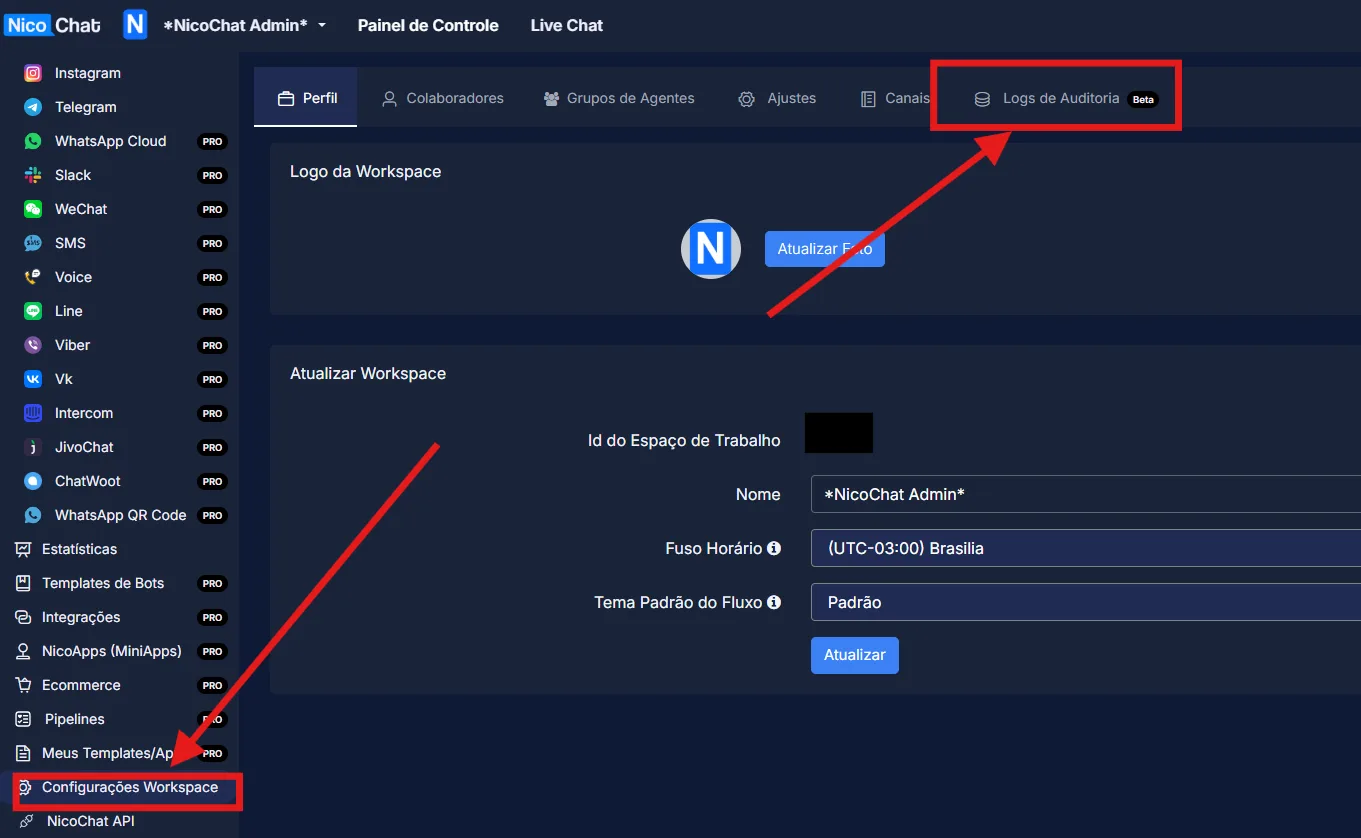Click the workspace logo avatar image

pyautogui.click(x=711, y=249)
